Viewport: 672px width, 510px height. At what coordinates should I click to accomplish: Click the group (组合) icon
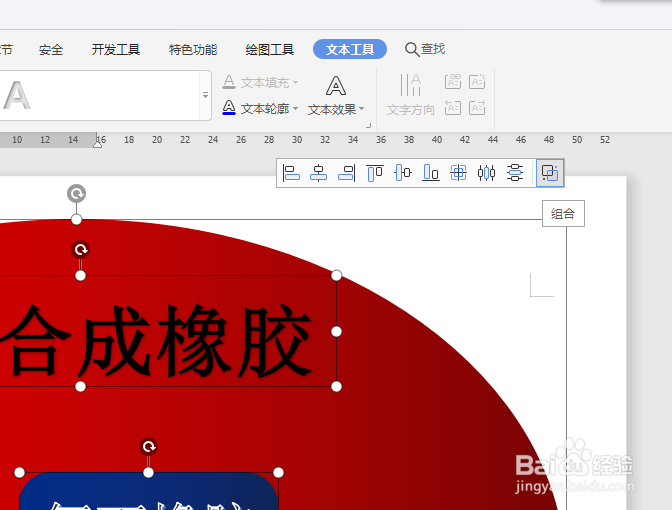click(x=550, y=173)
